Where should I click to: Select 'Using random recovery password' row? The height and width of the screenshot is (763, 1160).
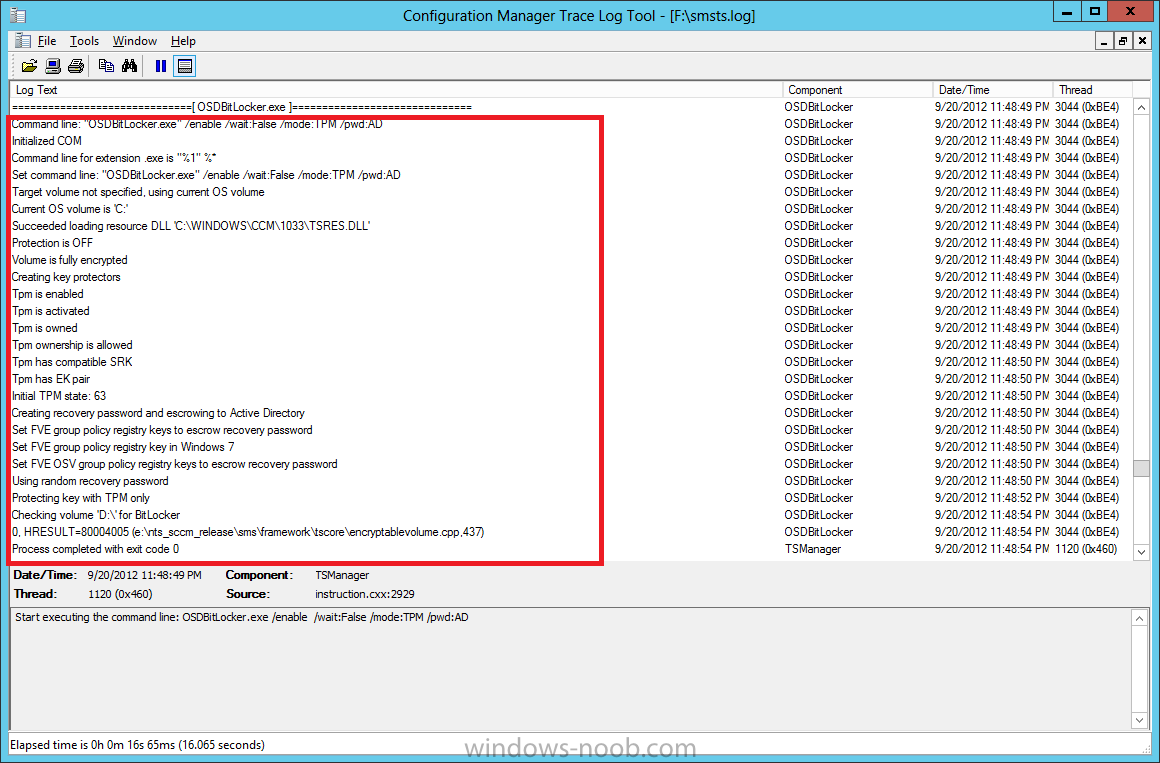(x=571, y=481)
